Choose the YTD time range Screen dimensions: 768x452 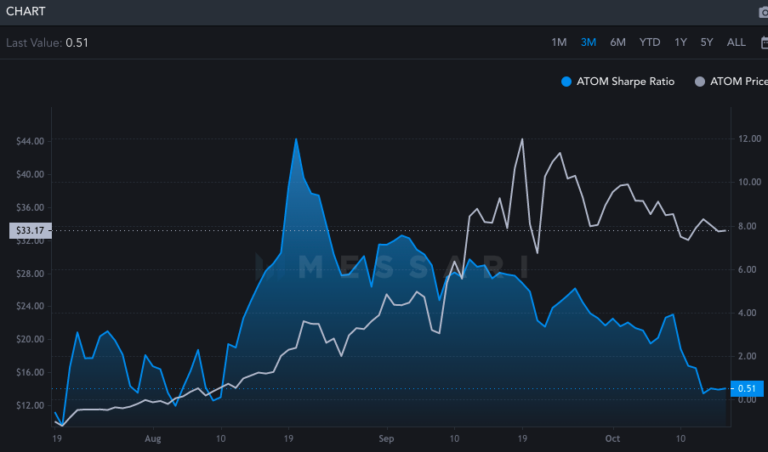tap(650, 42)
